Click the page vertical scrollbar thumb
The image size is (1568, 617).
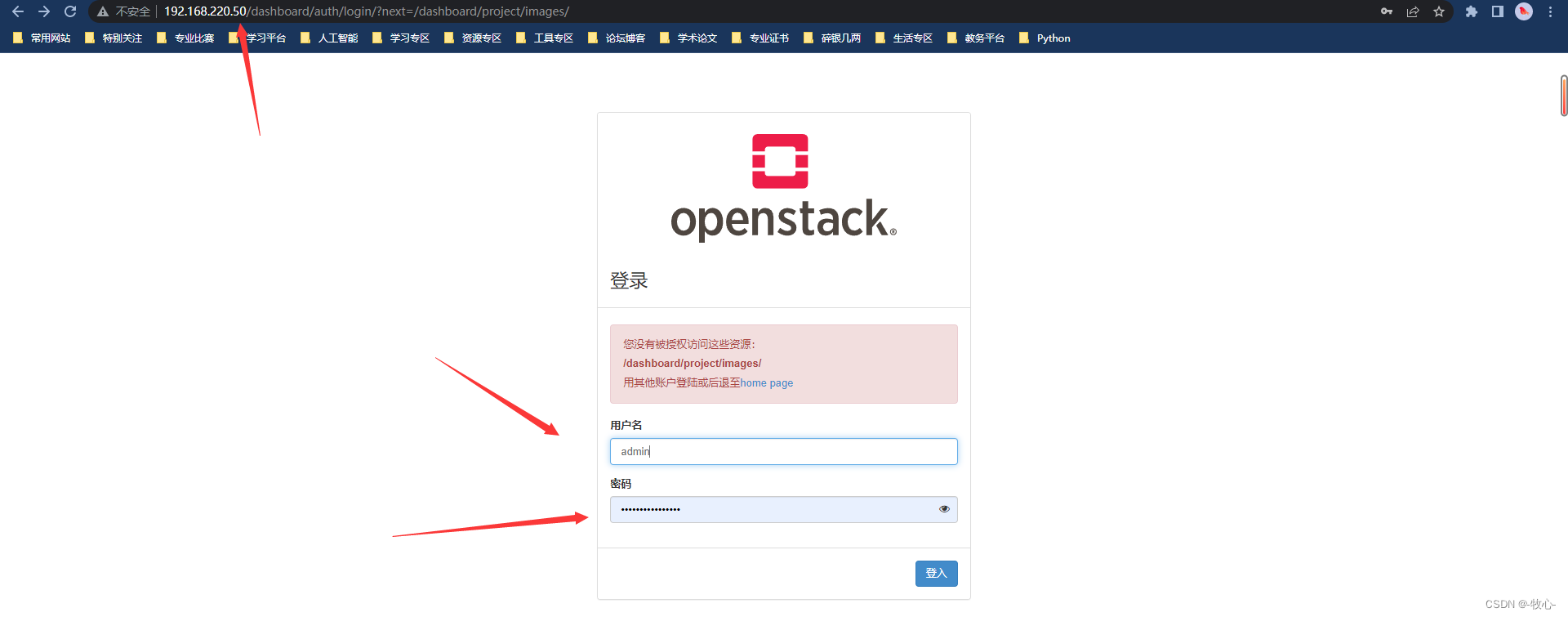[x=1564, y=96]
